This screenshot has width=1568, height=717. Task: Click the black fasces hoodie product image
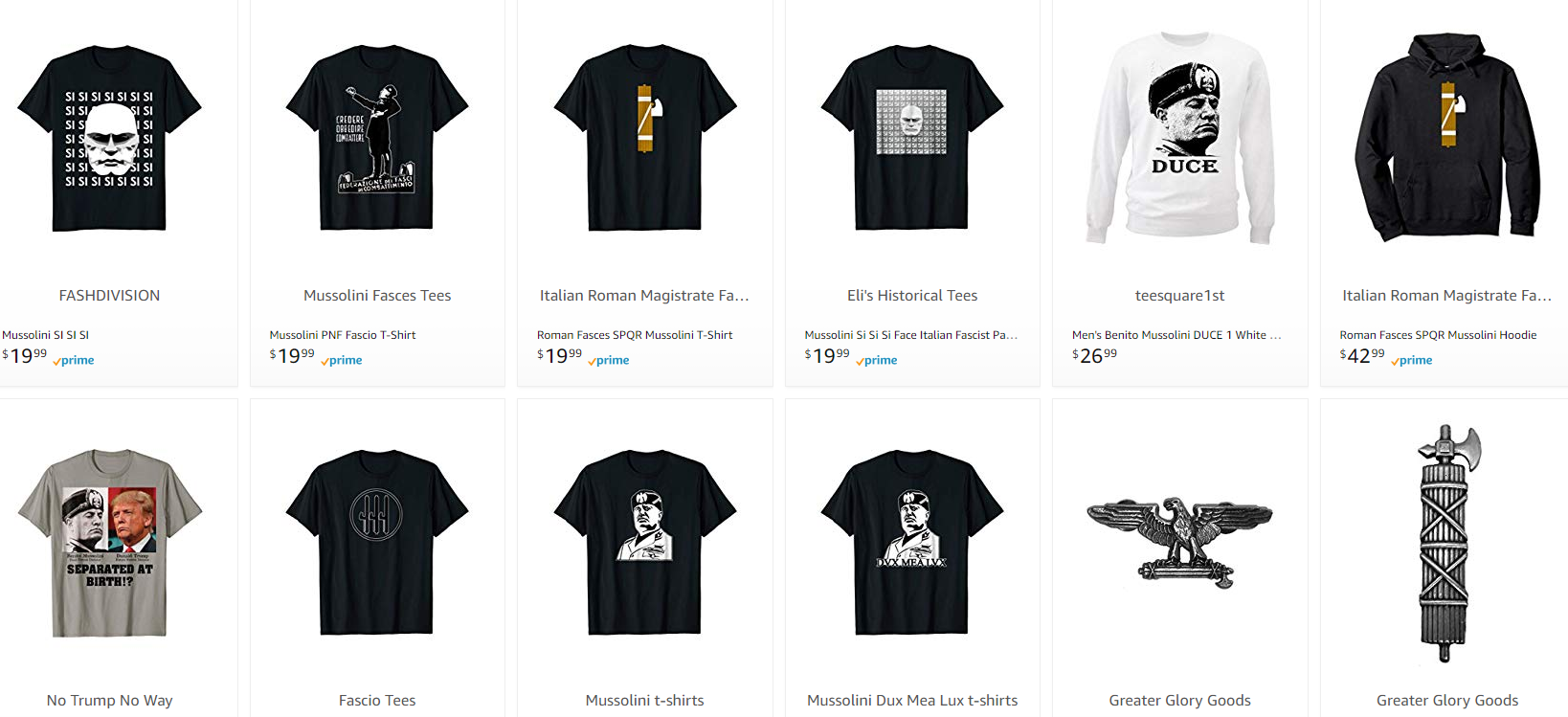(1447, 138)
